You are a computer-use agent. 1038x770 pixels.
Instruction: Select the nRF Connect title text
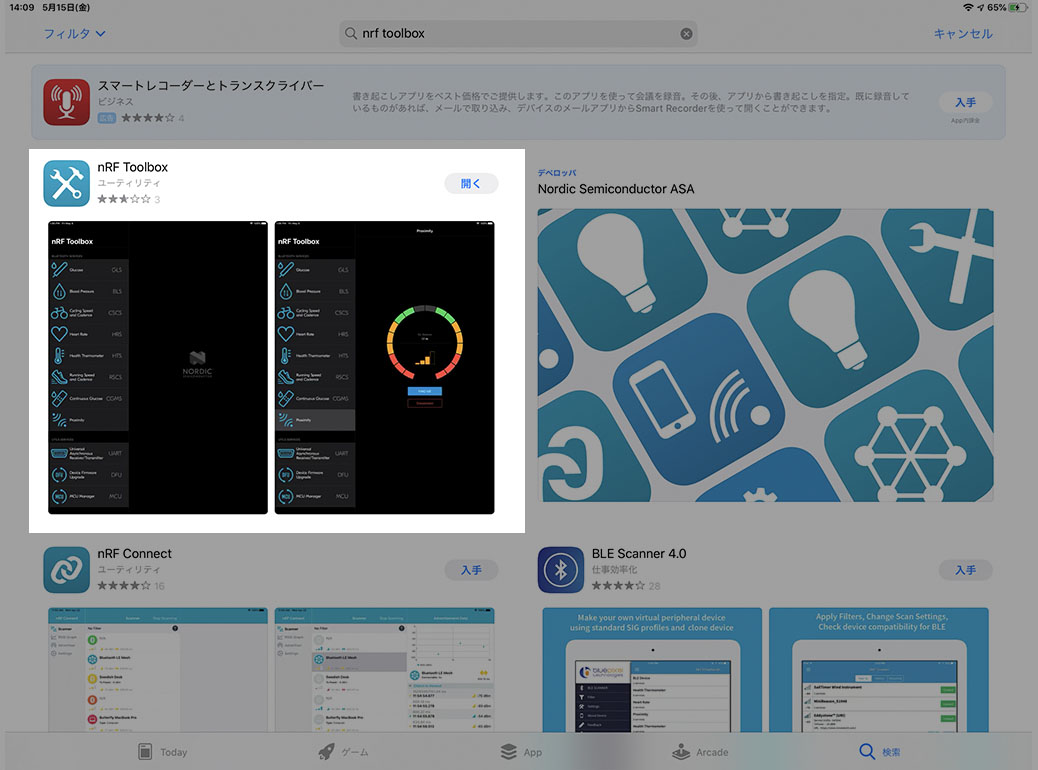point(134,553)
